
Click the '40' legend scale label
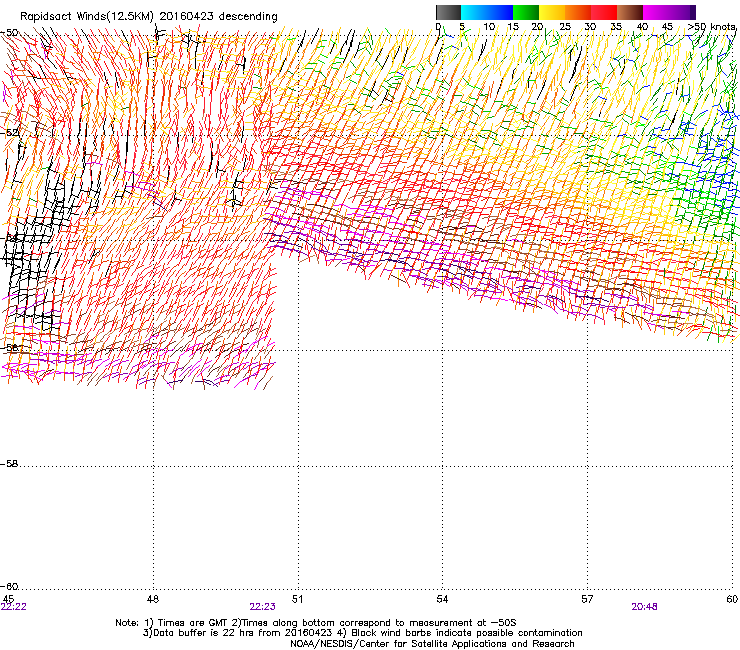coord(642,27)
